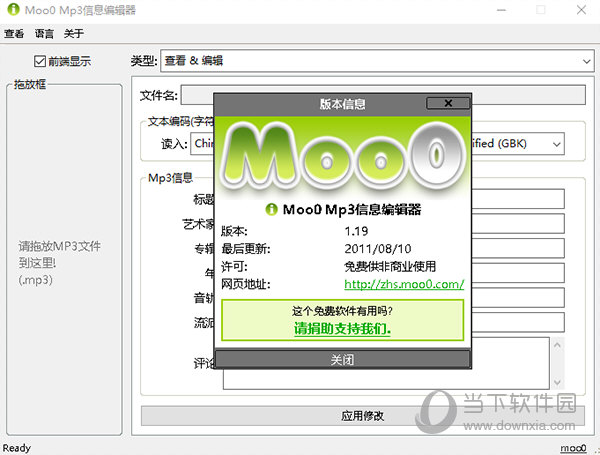Click the 请捐助支持我们 donation link
This screenshot has width=600, height=455.
point(342,329)
